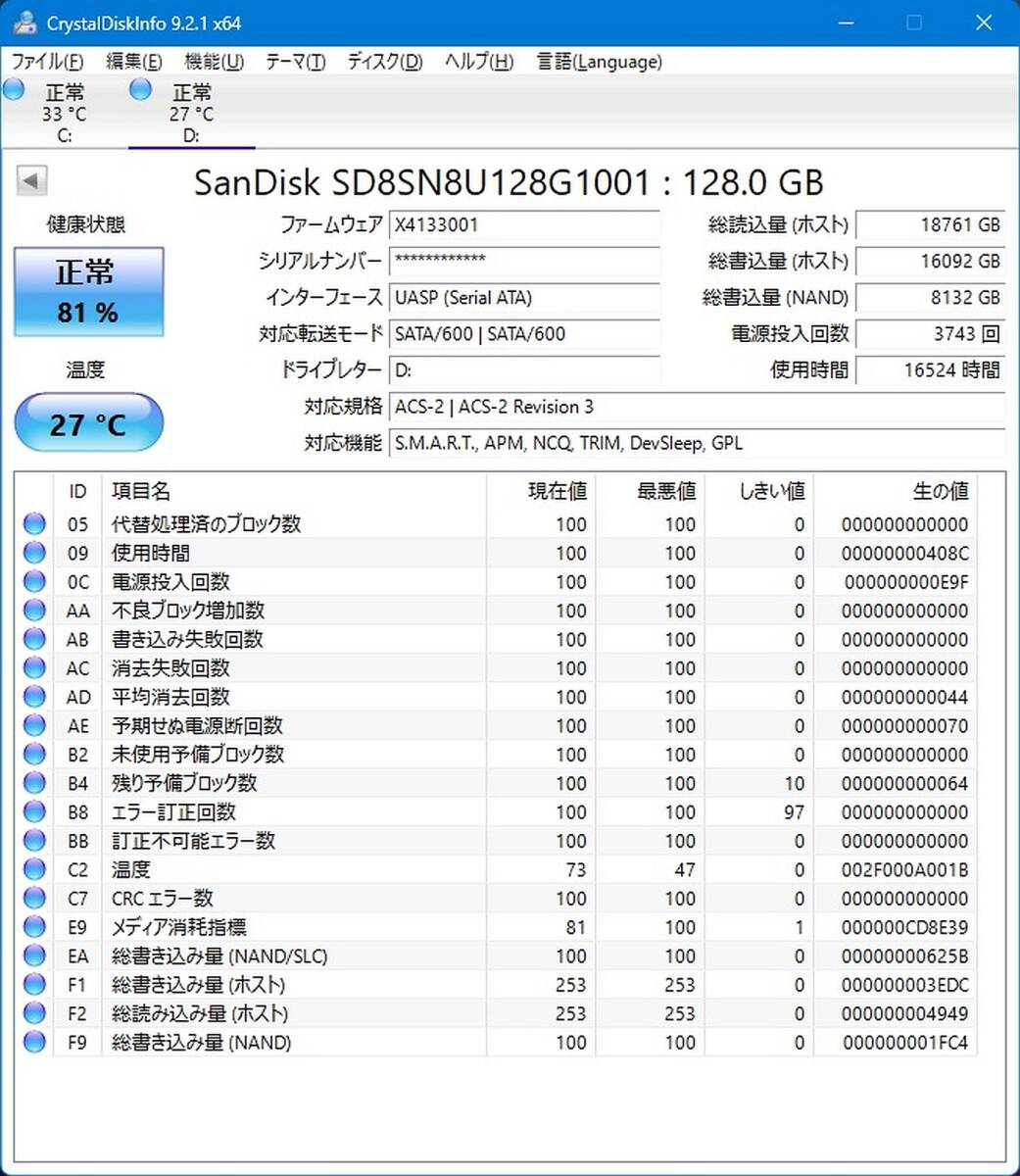This screenshot has width=1020, height=1176.
Task: Click the blue indicator beside エラー訂正回数
Action: 34,811
